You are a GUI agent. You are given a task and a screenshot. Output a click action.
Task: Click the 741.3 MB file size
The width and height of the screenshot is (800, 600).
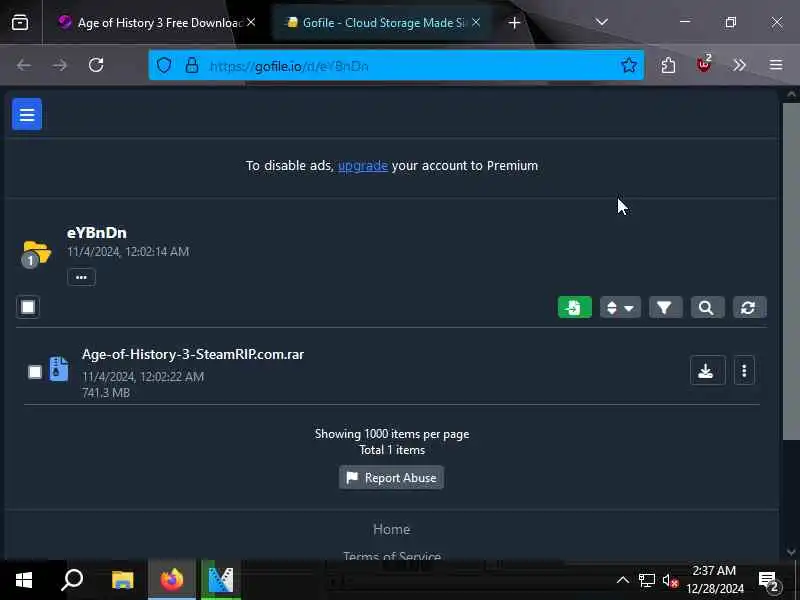point(106,393)
